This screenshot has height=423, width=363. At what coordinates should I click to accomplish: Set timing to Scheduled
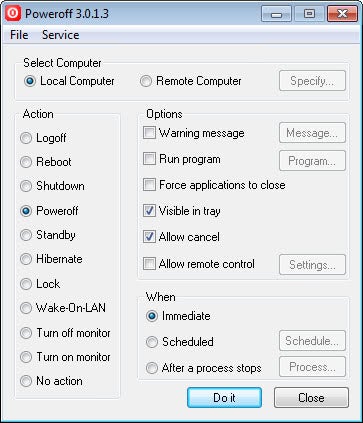click(180, 342)
